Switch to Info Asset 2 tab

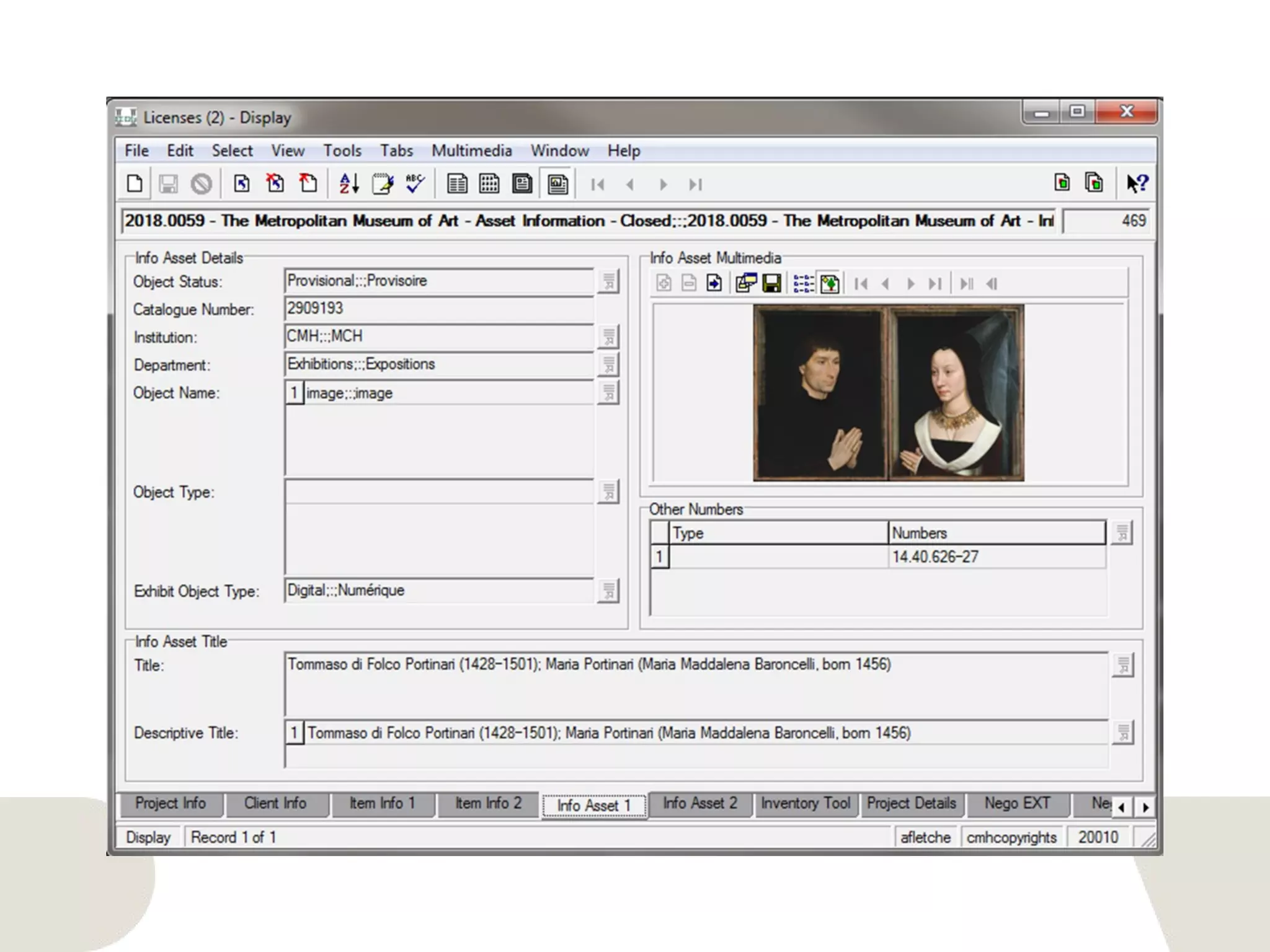pos(699,804)
